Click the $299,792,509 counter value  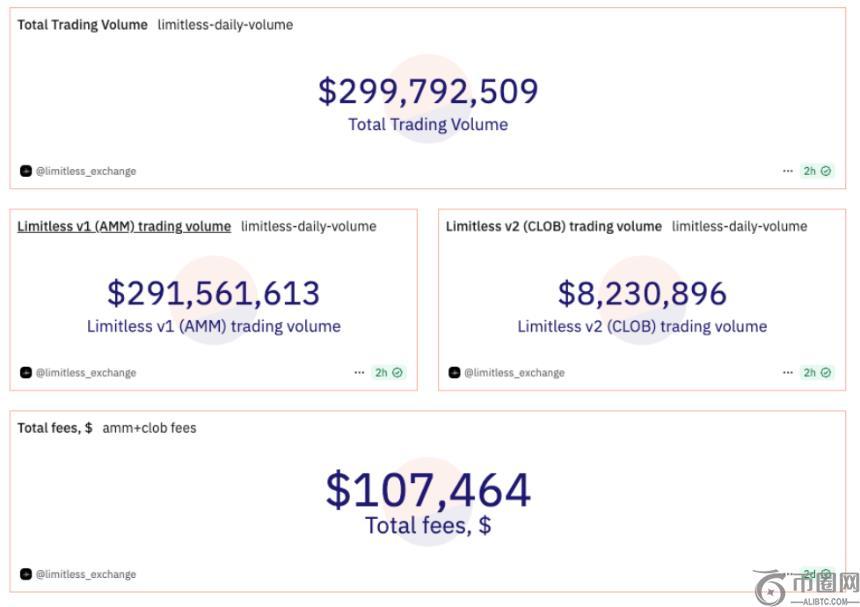click(x=428, y=91)
